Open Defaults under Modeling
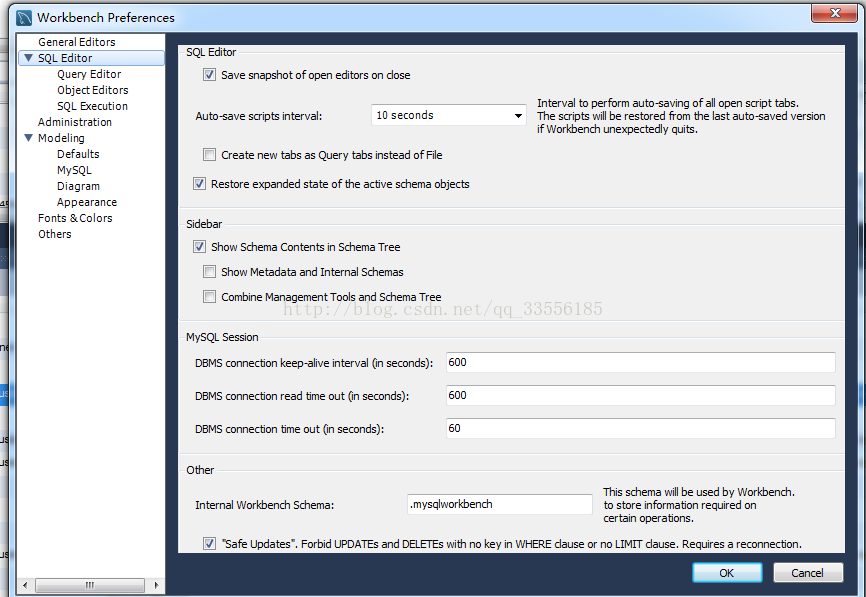Viewport: 866px width, 597px height. pyautogui.click(x=78, y=154)
